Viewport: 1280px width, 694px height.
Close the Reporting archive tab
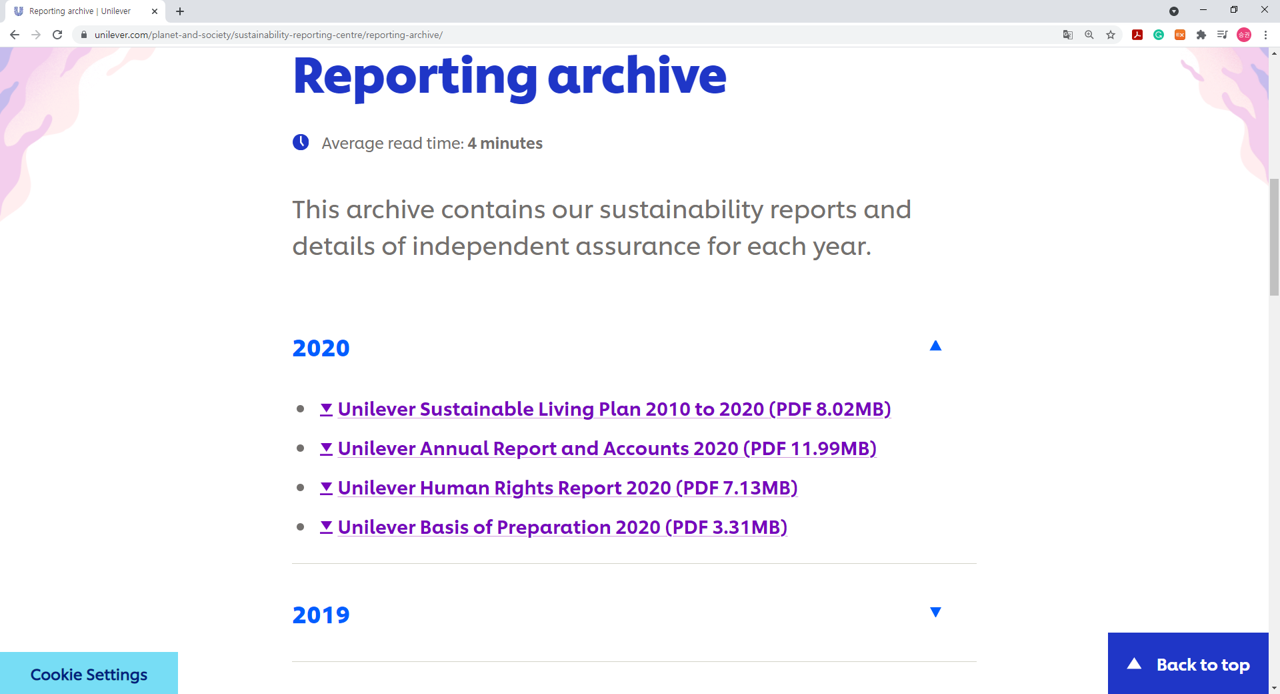tap(155, 11)
